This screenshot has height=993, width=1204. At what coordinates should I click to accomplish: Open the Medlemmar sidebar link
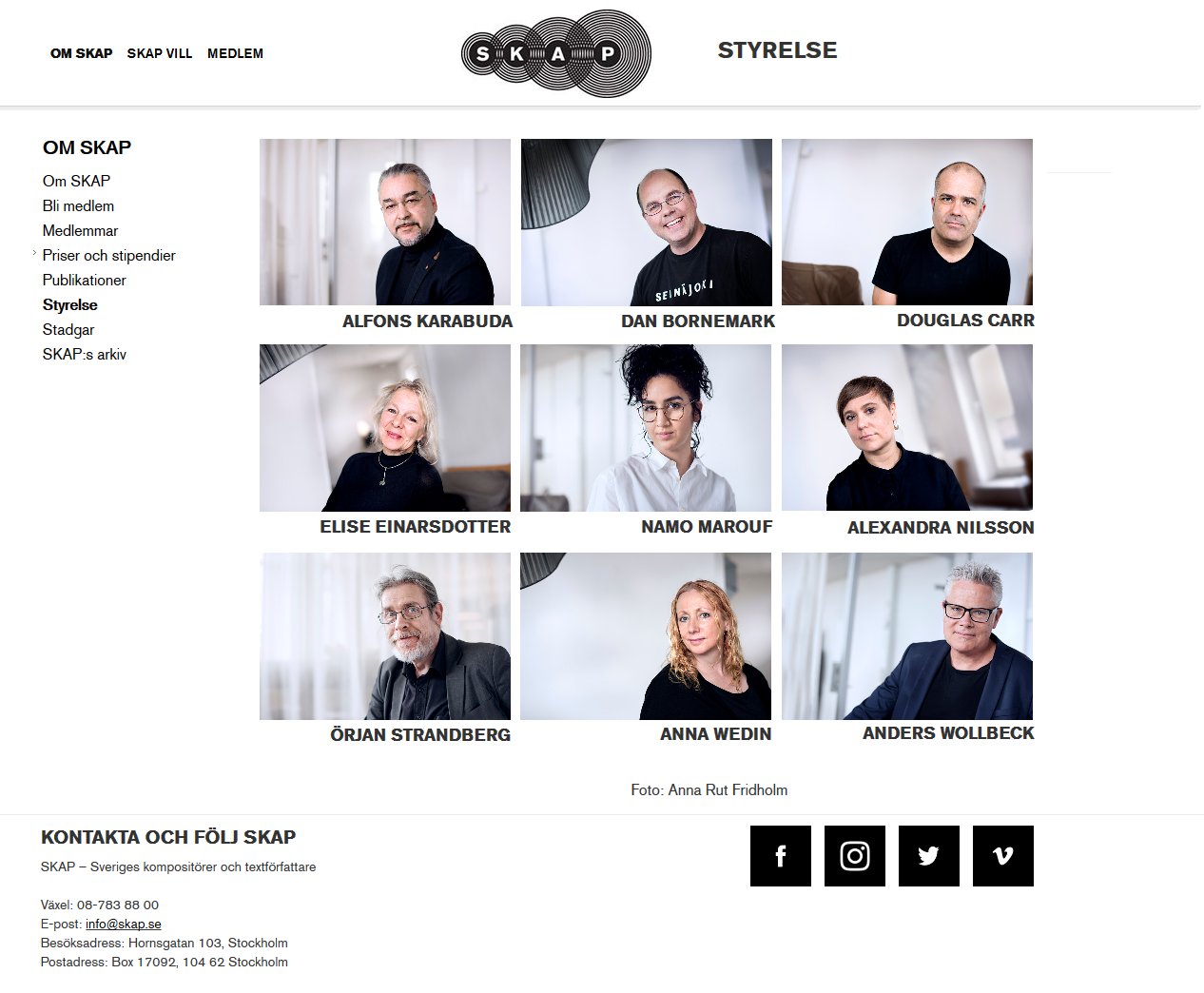click(81, 230)
